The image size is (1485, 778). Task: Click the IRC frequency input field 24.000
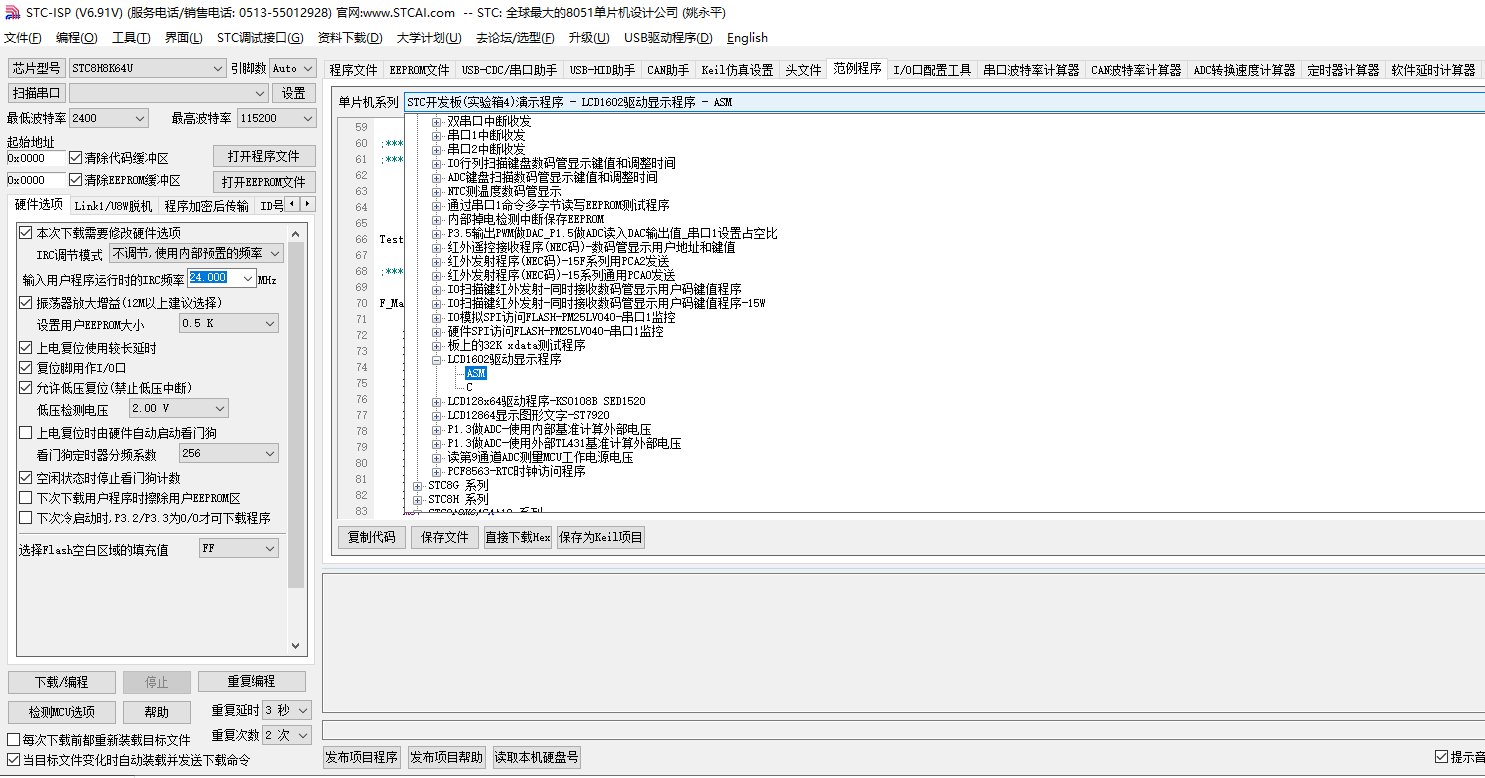(x=221, y=278)
